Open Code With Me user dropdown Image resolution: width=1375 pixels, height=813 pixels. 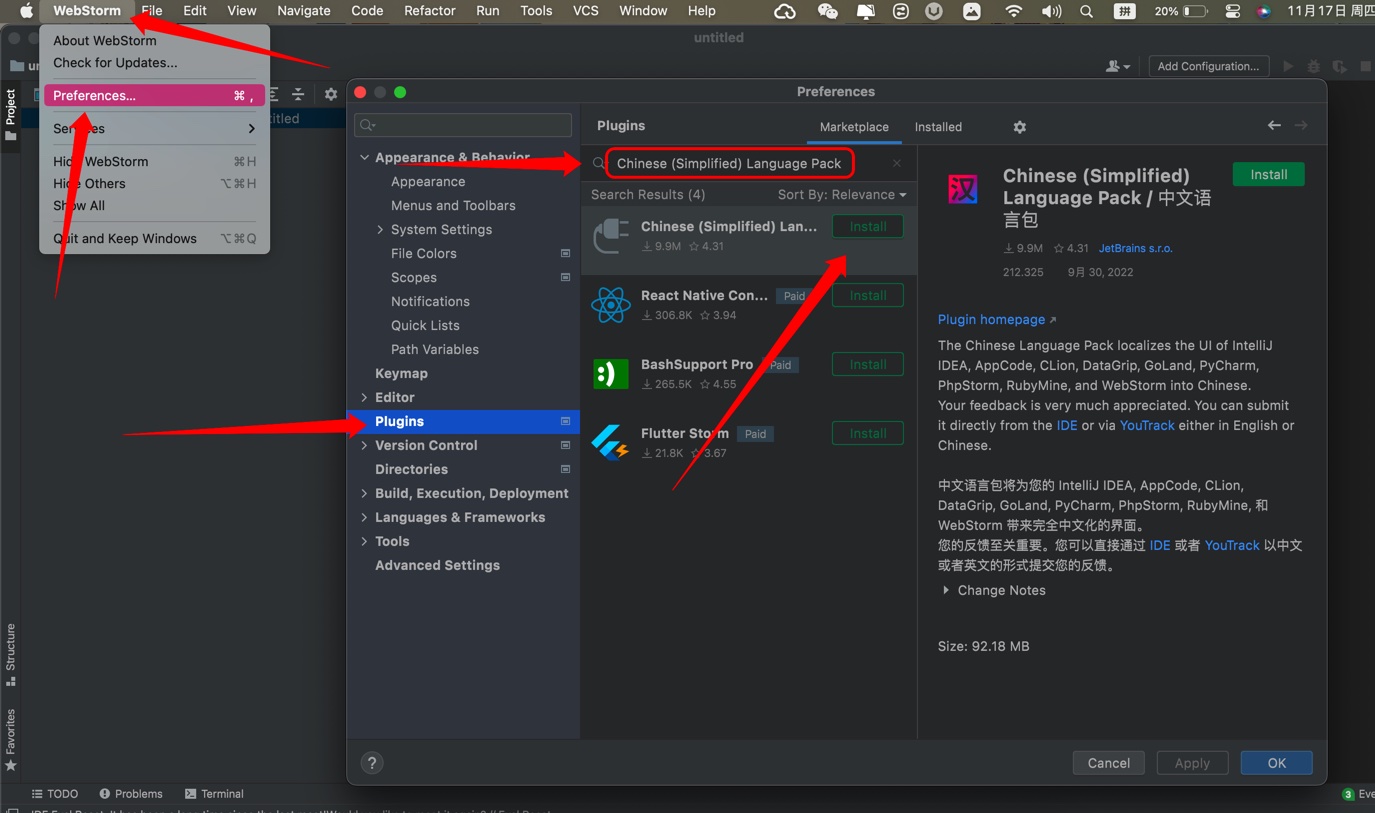(x=1118, y=66)
